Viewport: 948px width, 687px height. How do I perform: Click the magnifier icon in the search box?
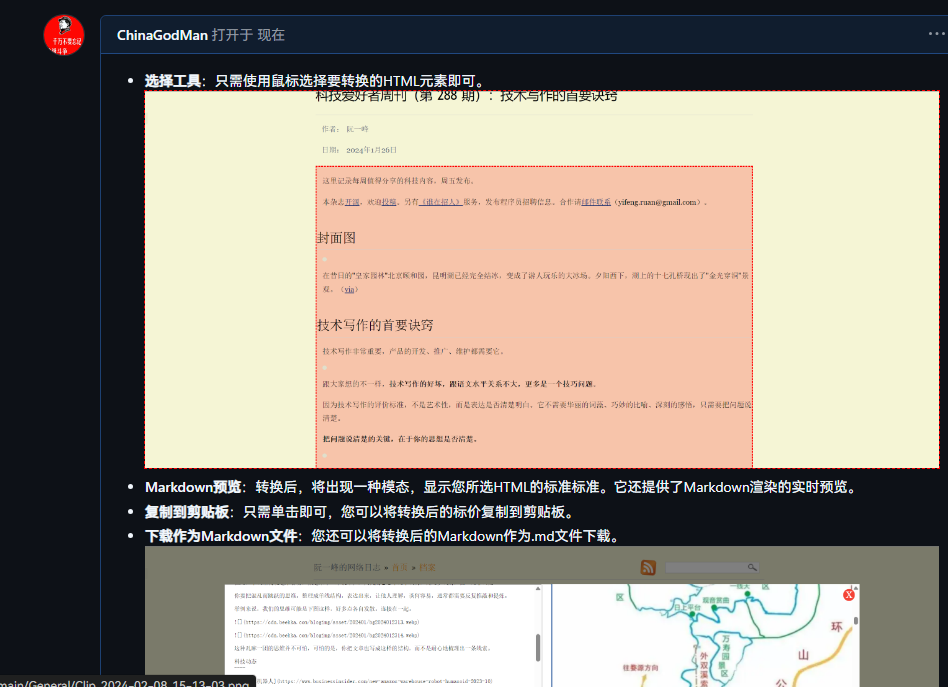pos(749,568)
